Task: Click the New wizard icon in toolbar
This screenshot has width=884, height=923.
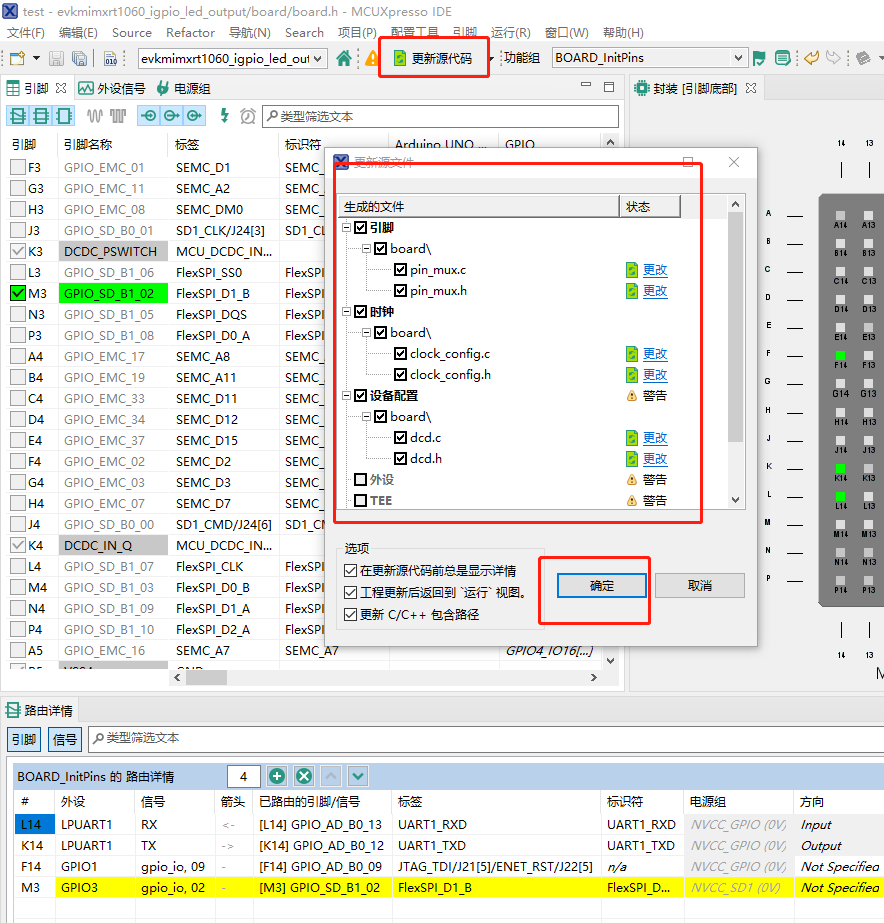Action: [18, 58]
